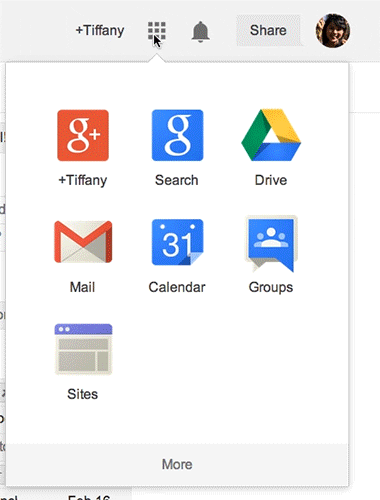The height and width of the screenshot is (500, 380).
Task: Open the profile photo account menu
Action: coord(333,31)
